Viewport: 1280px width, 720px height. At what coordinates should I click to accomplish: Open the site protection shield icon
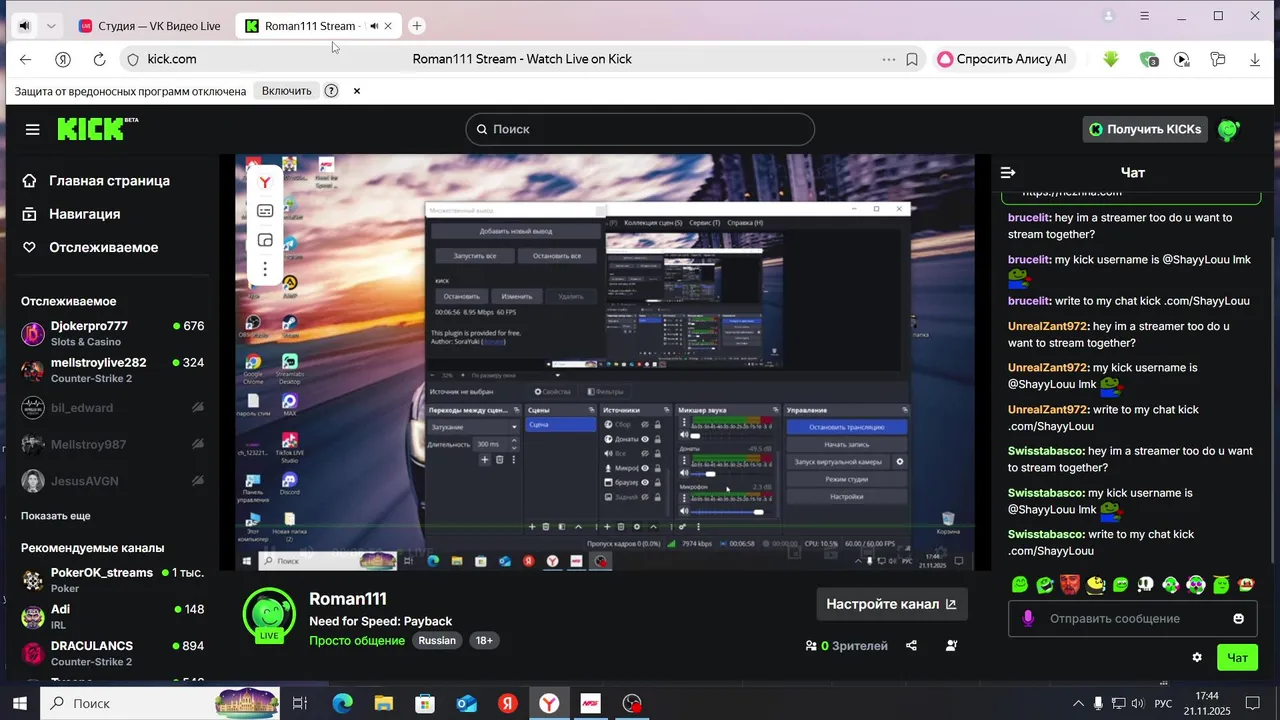pos(132,59)
